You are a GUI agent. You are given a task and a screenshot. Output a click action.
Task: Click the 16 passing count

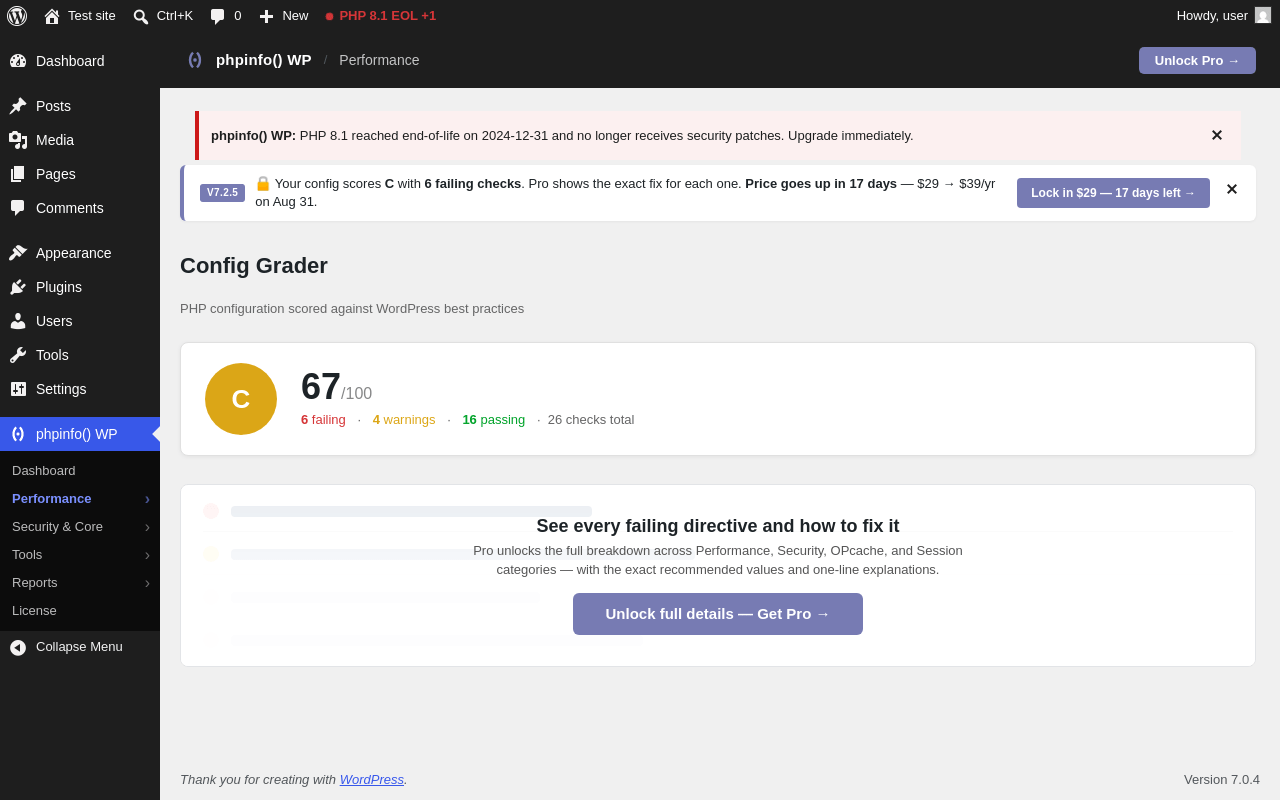click(x=493, y=420)
